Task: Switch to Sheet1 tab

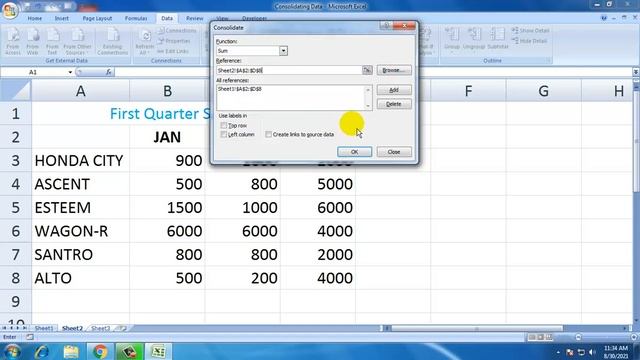Action: pyautogui.click(x=44, y=328)
